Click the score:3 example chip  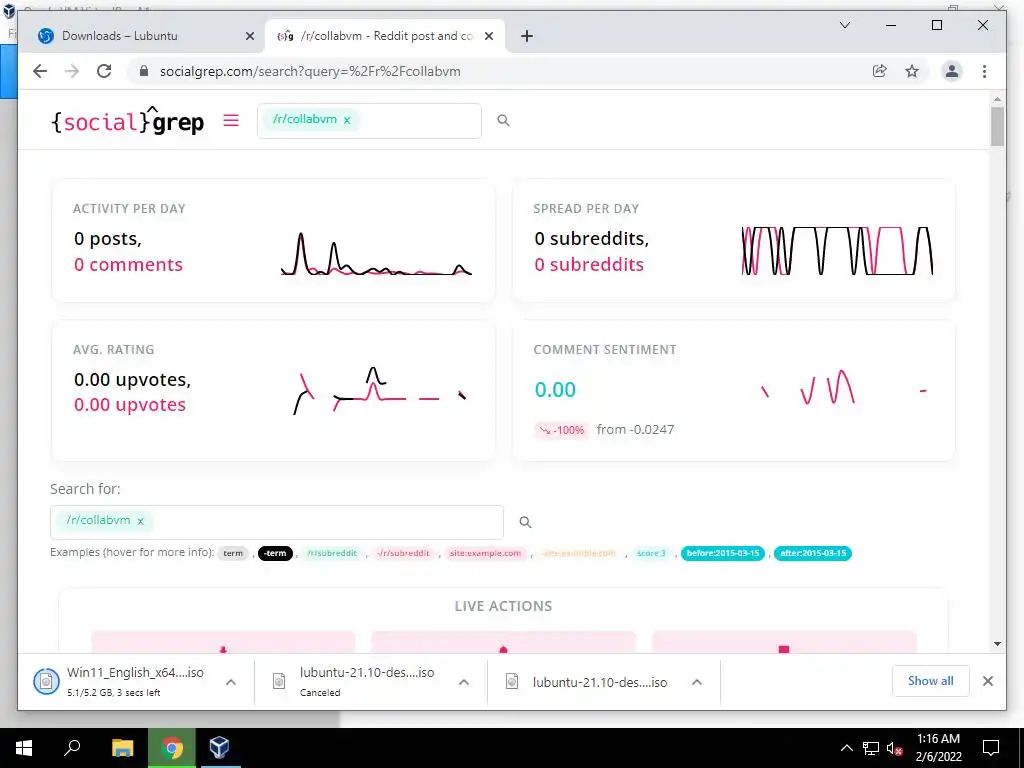pyautogui.click(x=651, y=553)
